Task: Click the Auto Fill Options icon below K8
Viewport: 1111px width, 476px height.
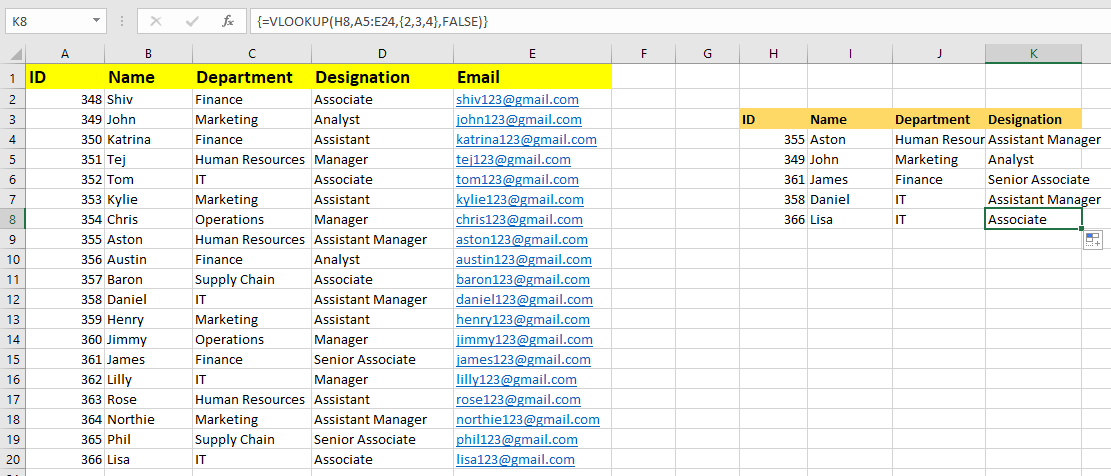Action: coord(1092,240)
